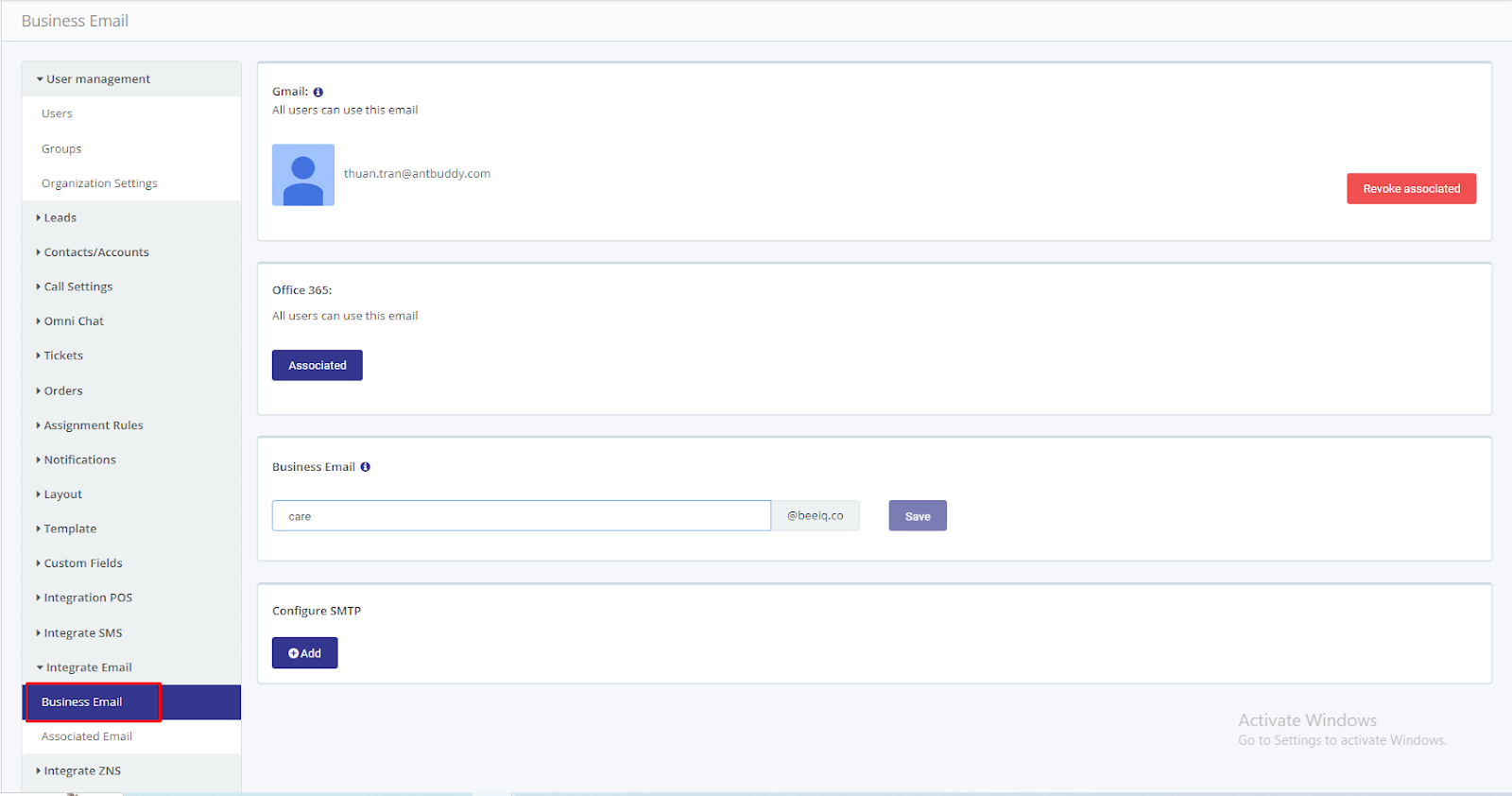
Task: Expand the Leads menu
Action: point(131,217)
